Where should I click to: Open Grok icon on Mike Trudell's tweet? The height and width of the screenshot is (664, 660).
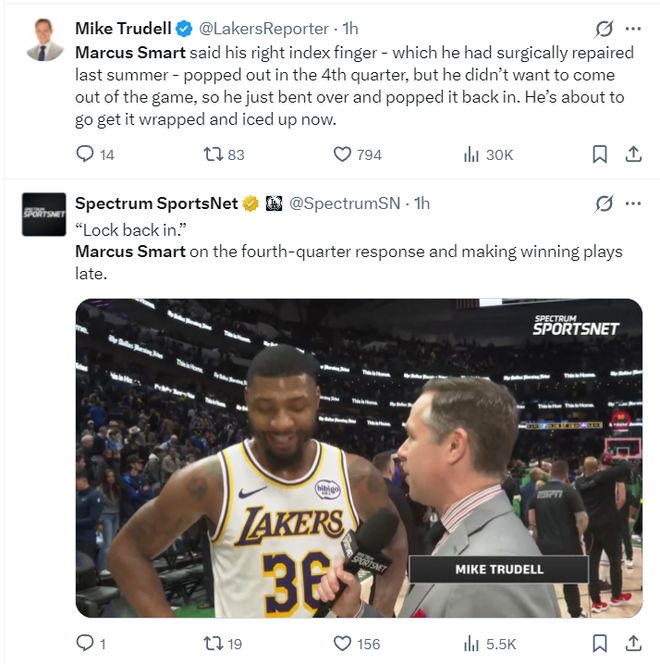[x=603, y=28]
